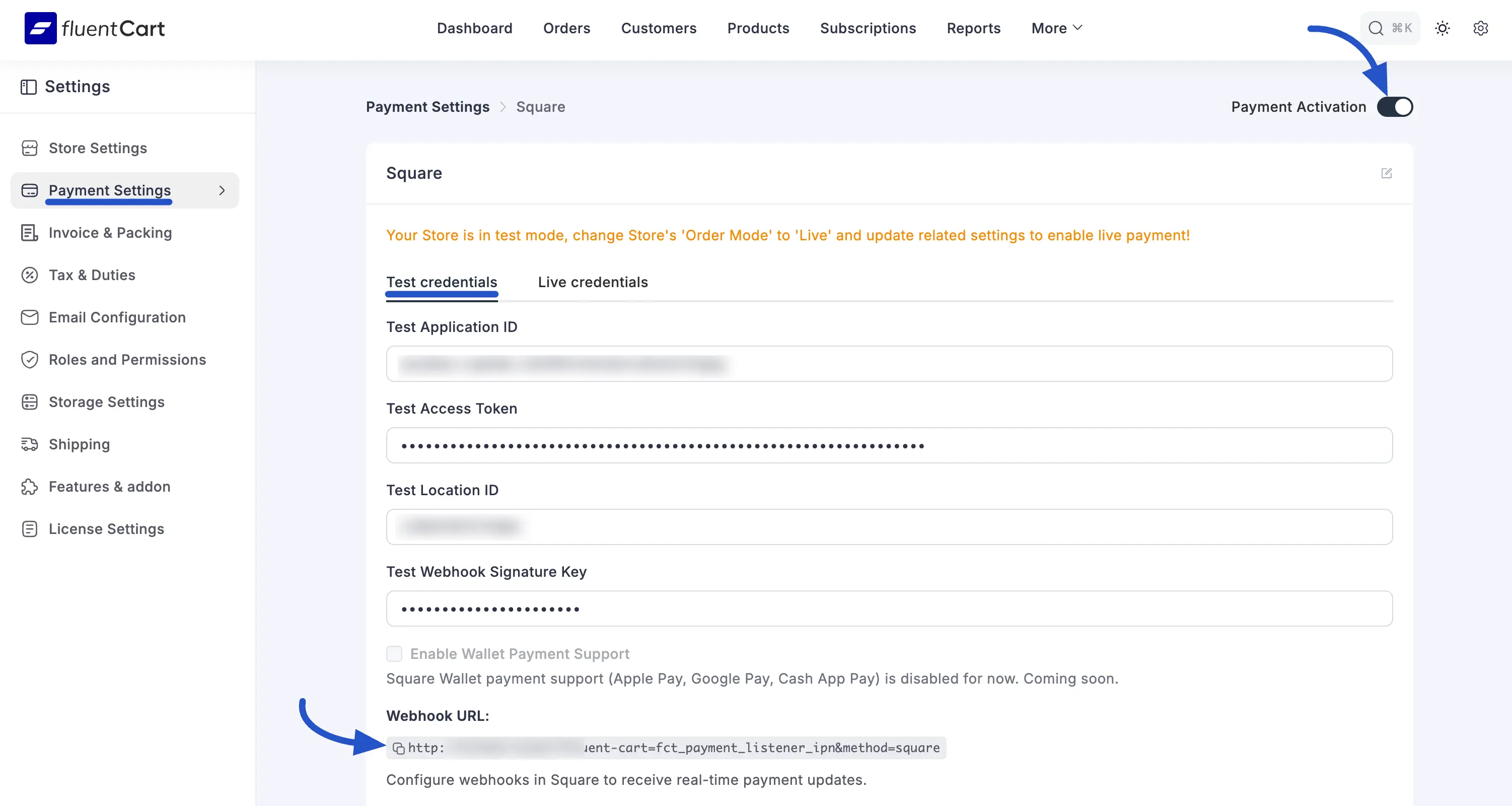1512x806 pixels.
Task: Click into the Test Application ID field
Action: tap(889, 364)
